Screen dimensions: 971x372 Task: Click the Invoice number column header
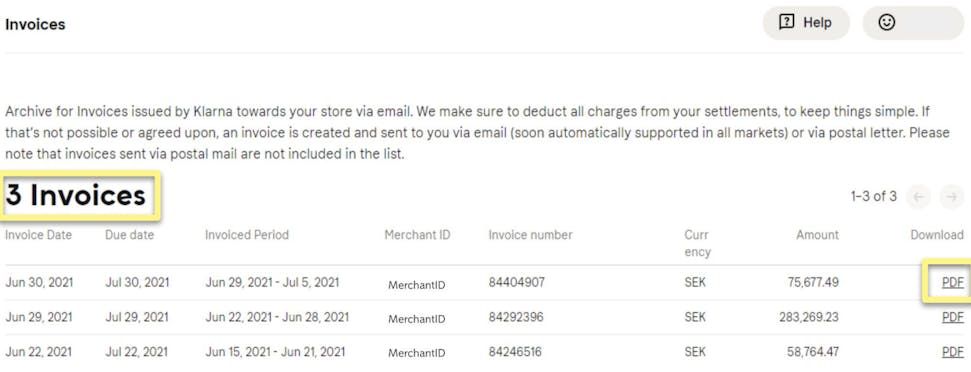(531, 235)
